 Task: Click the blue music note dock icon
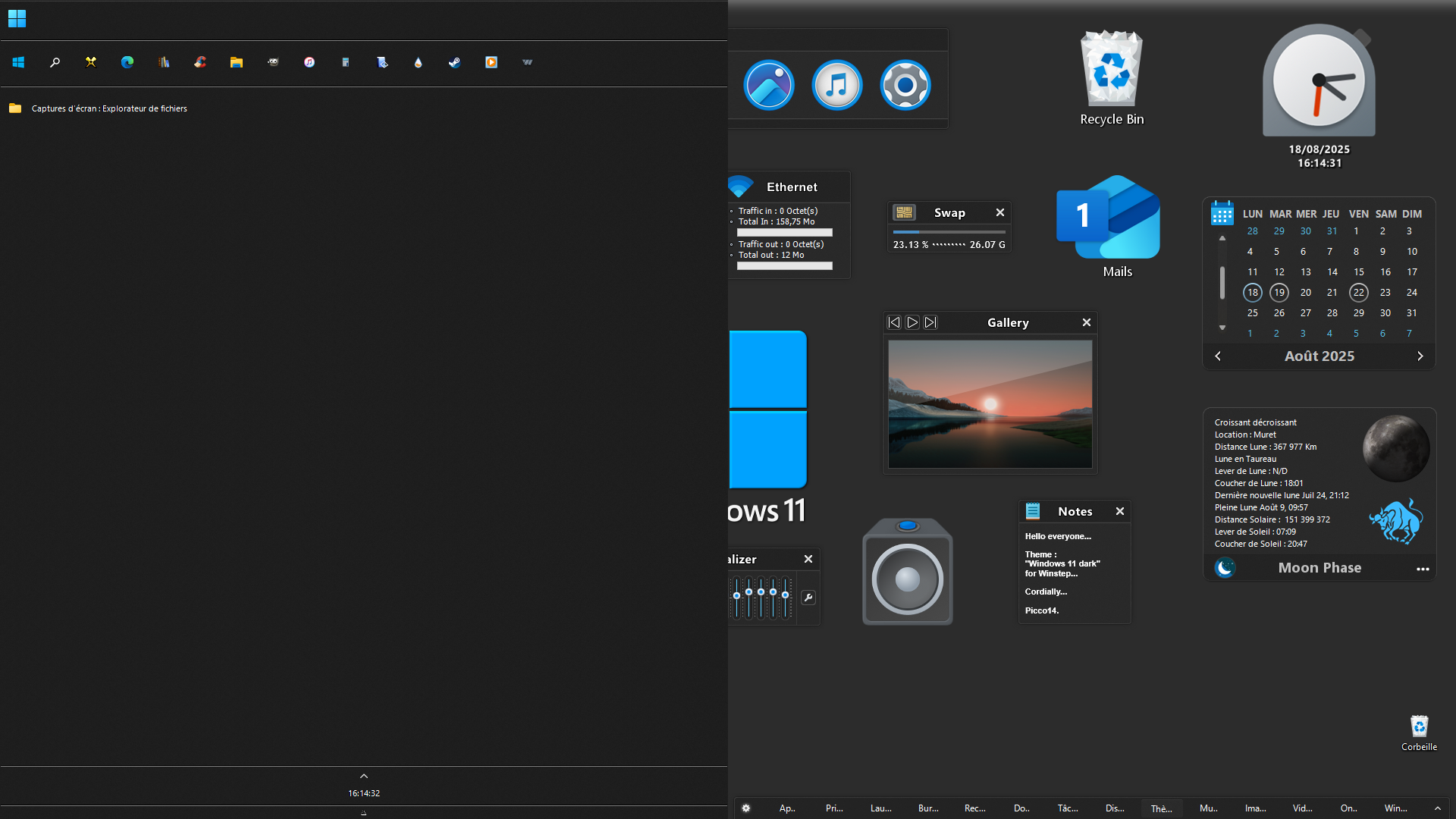click(x=836, y=85)
